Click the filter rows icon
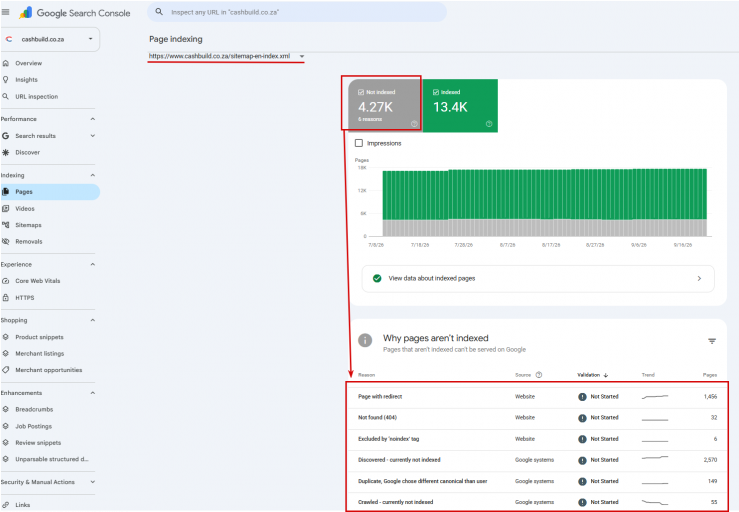The width and height of the screenshot is (739, 512). (712, 341)
